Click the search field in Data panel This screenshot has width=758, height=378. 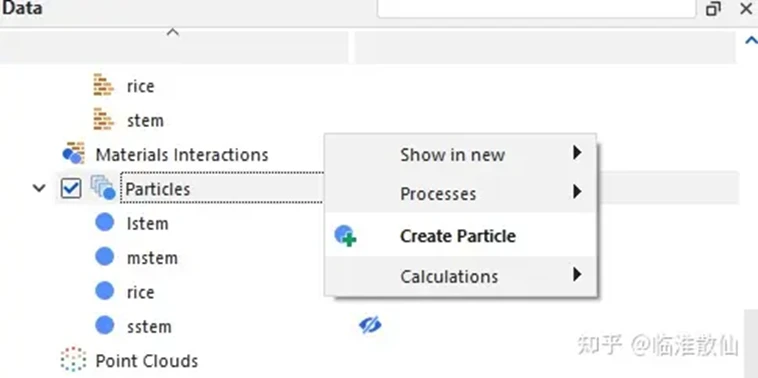coord(537,8)
